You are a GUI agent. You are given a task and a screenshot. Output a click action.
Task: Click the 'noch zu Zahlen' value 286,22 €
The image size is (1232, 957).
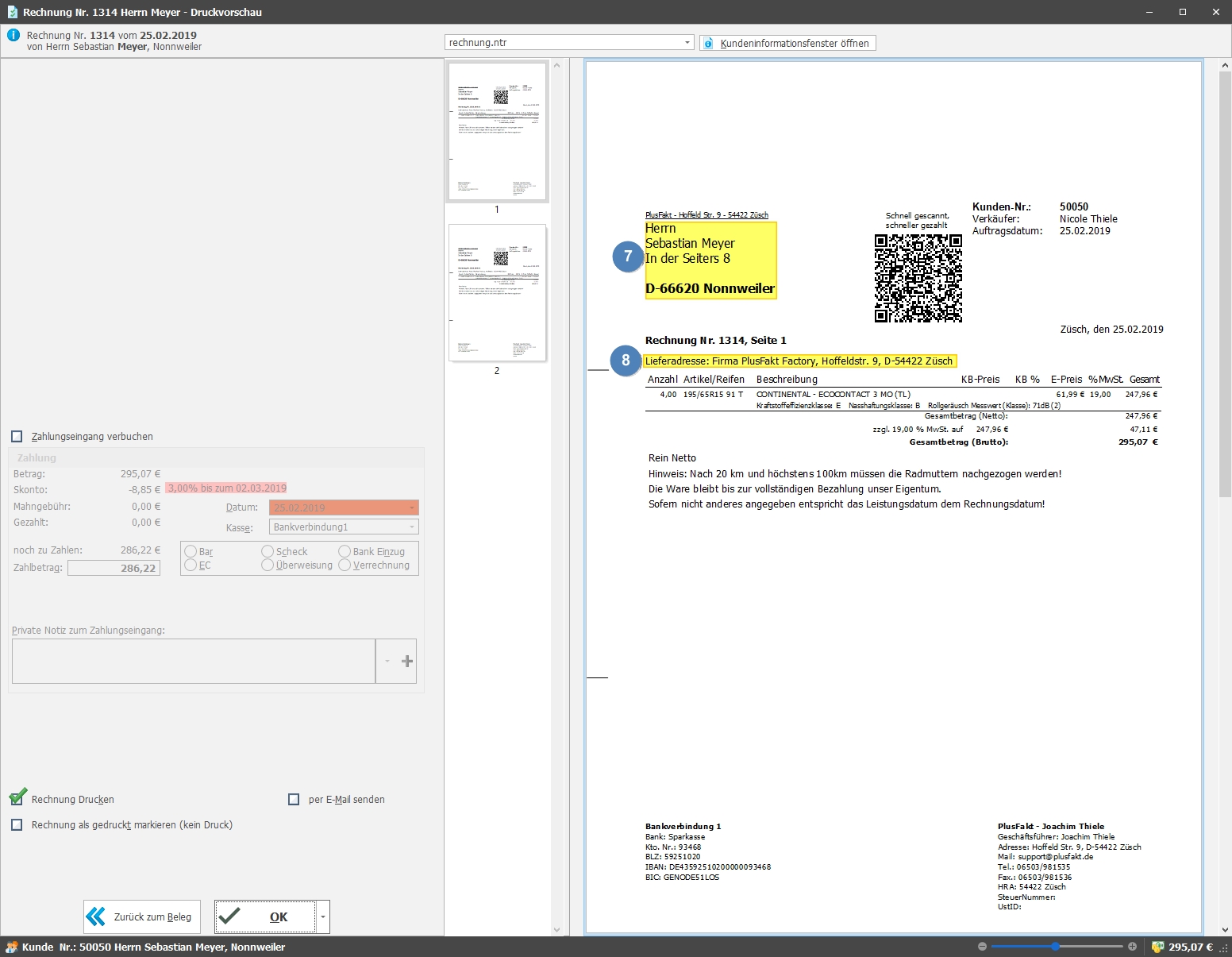[141, 550]
